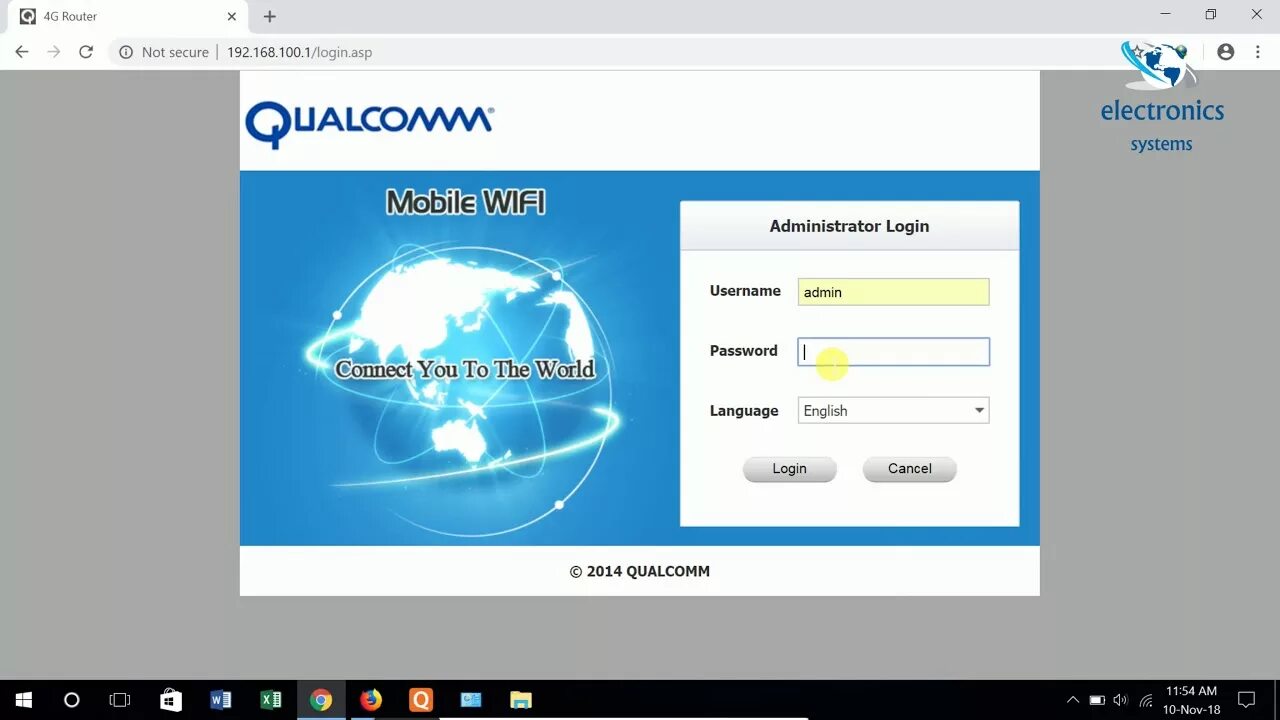This screenshot has width=1280, height=720.
Task: Reload the page with refresh icon
Action: tap(86, 52)
